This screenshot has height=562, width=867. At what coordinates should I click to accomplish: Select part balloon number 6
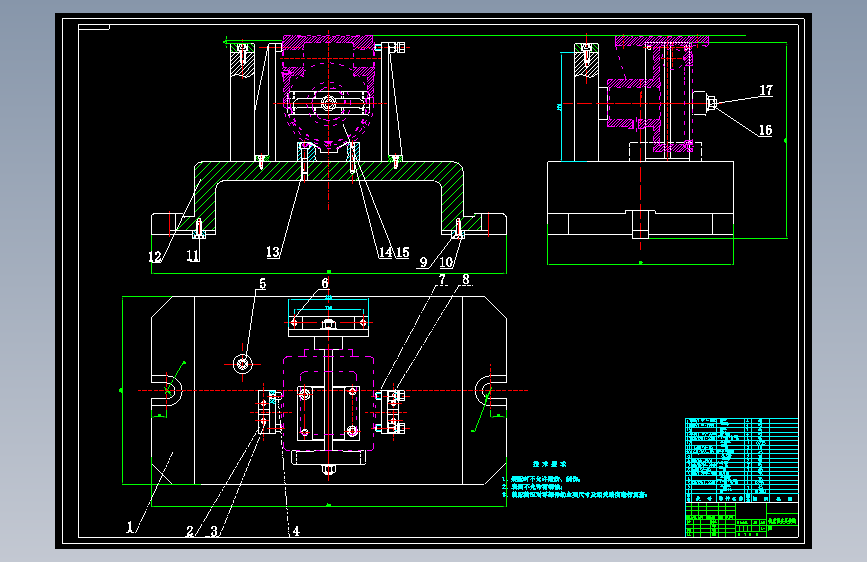(325, 283)
